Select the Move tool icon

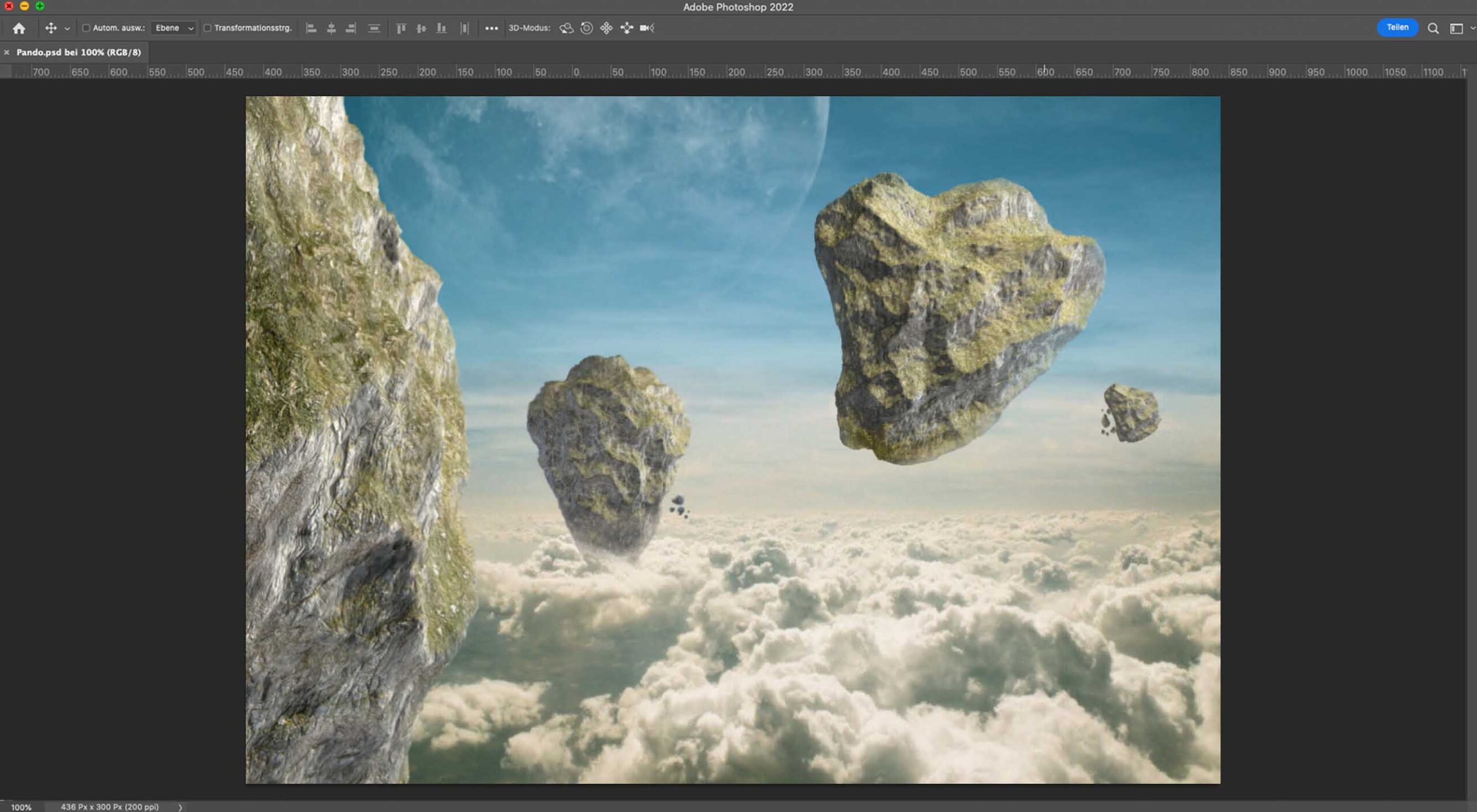pos(51,28)
